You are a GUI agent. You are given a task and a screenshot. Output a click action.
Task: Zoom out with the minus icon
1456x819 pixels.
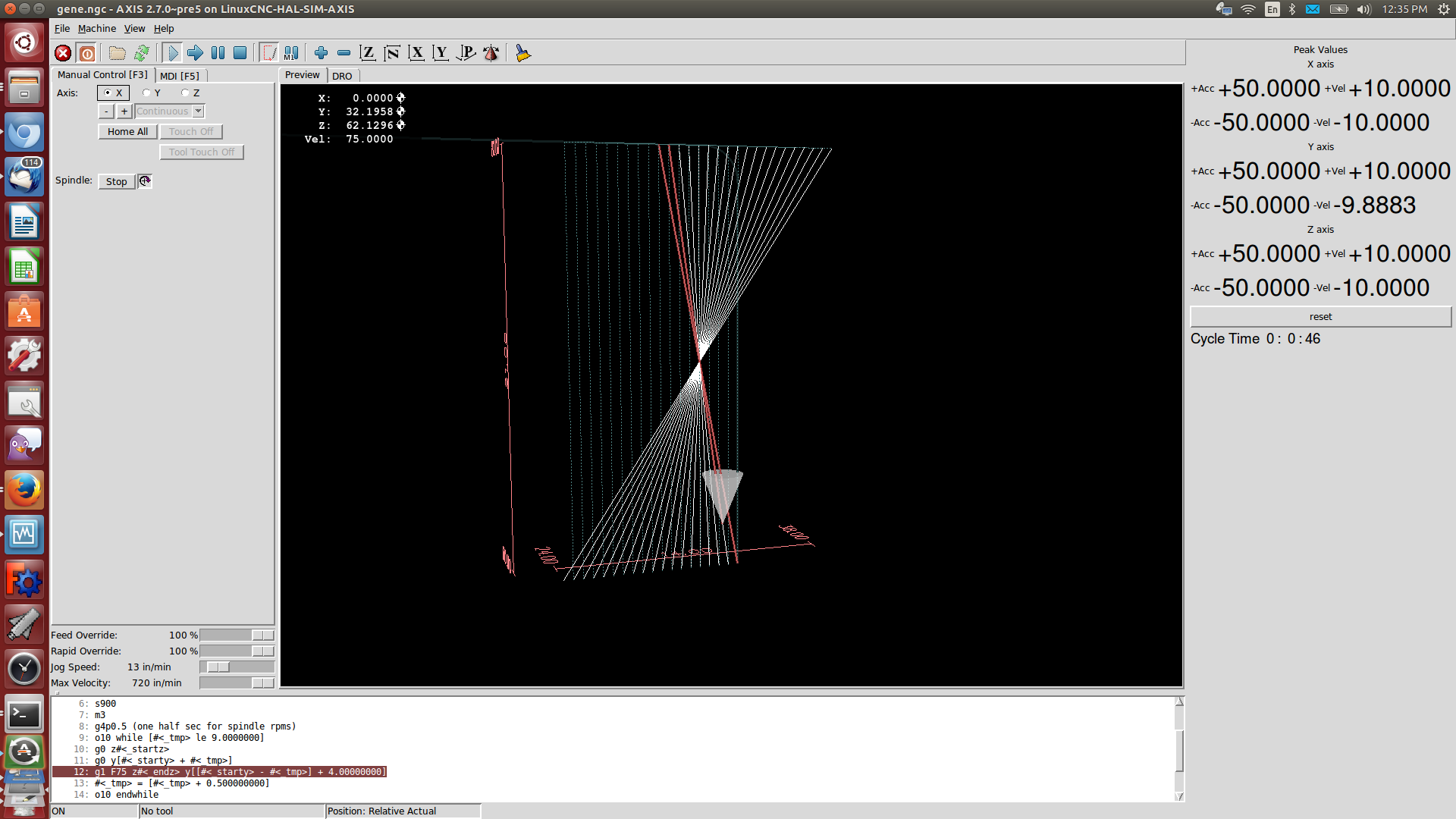pyautogui.click(x=344, y=53)
